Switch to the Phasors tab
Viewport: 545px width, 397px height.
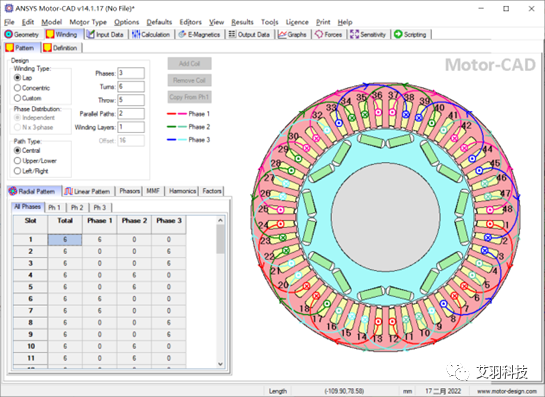(129, 191)
